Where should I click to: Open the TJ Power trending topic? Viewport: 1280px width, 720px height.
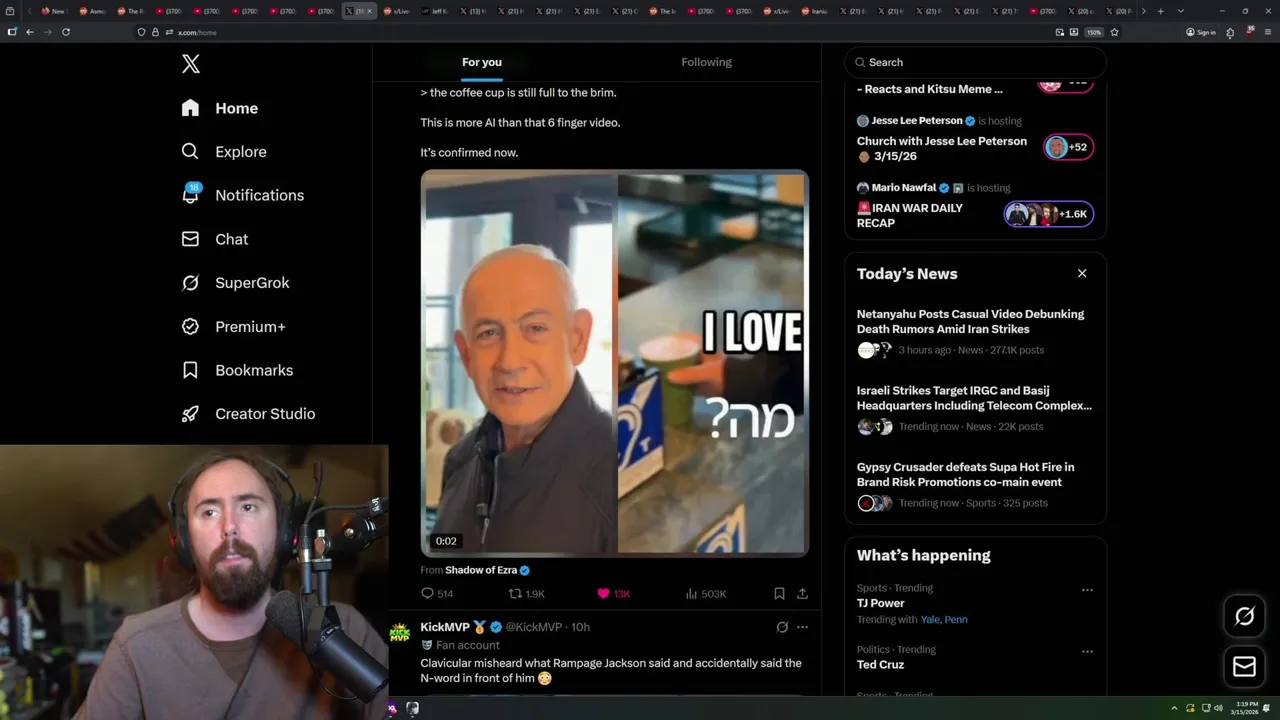881,603
